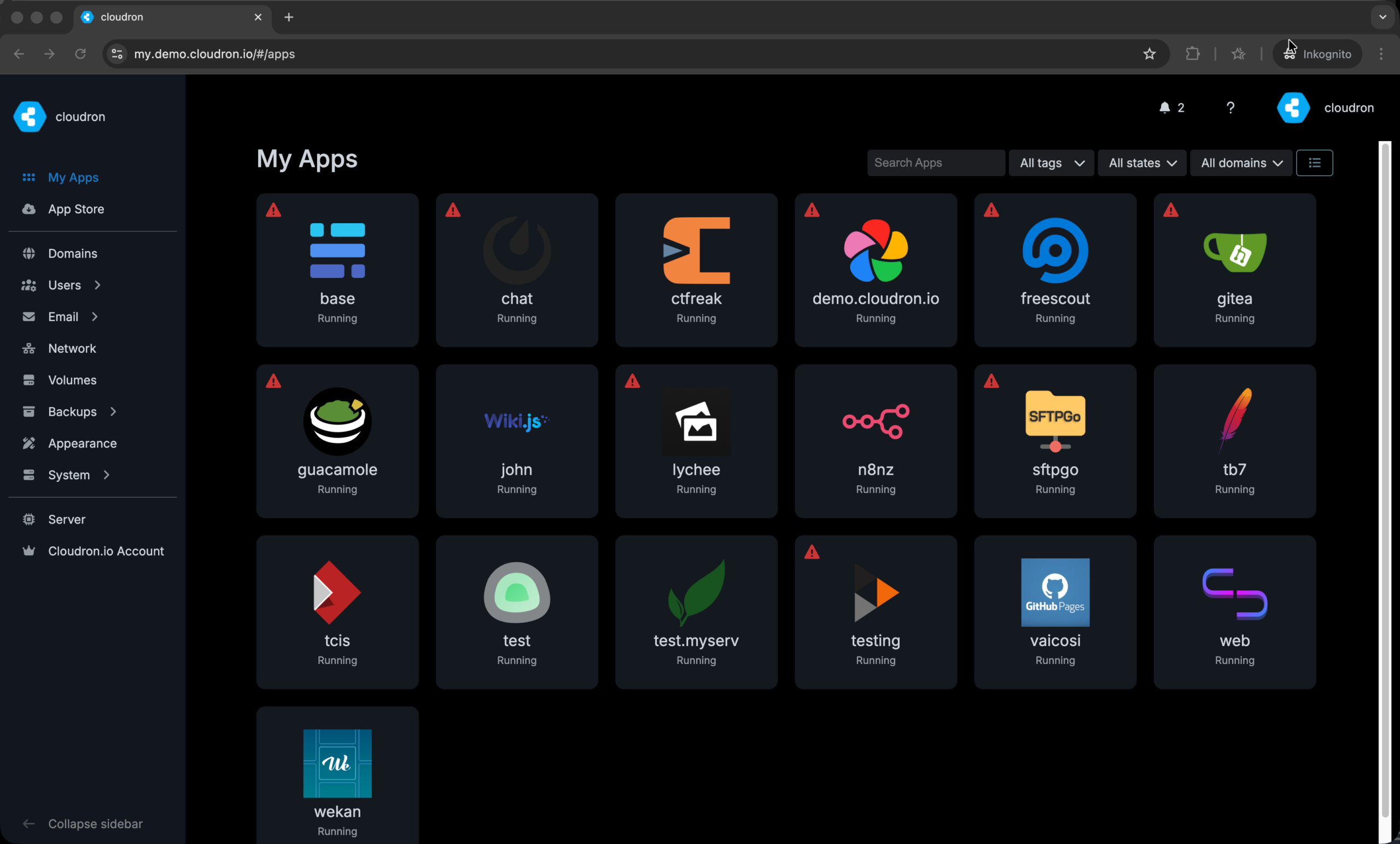Open Network settings in sidebar

coord(72,348)
